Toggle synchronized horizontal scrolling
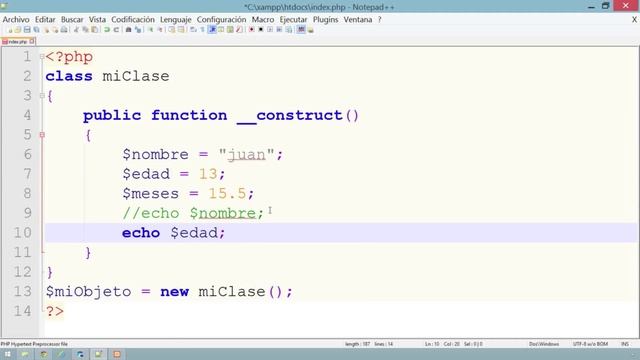Viewport: 640px width, 360px height. 181,30
